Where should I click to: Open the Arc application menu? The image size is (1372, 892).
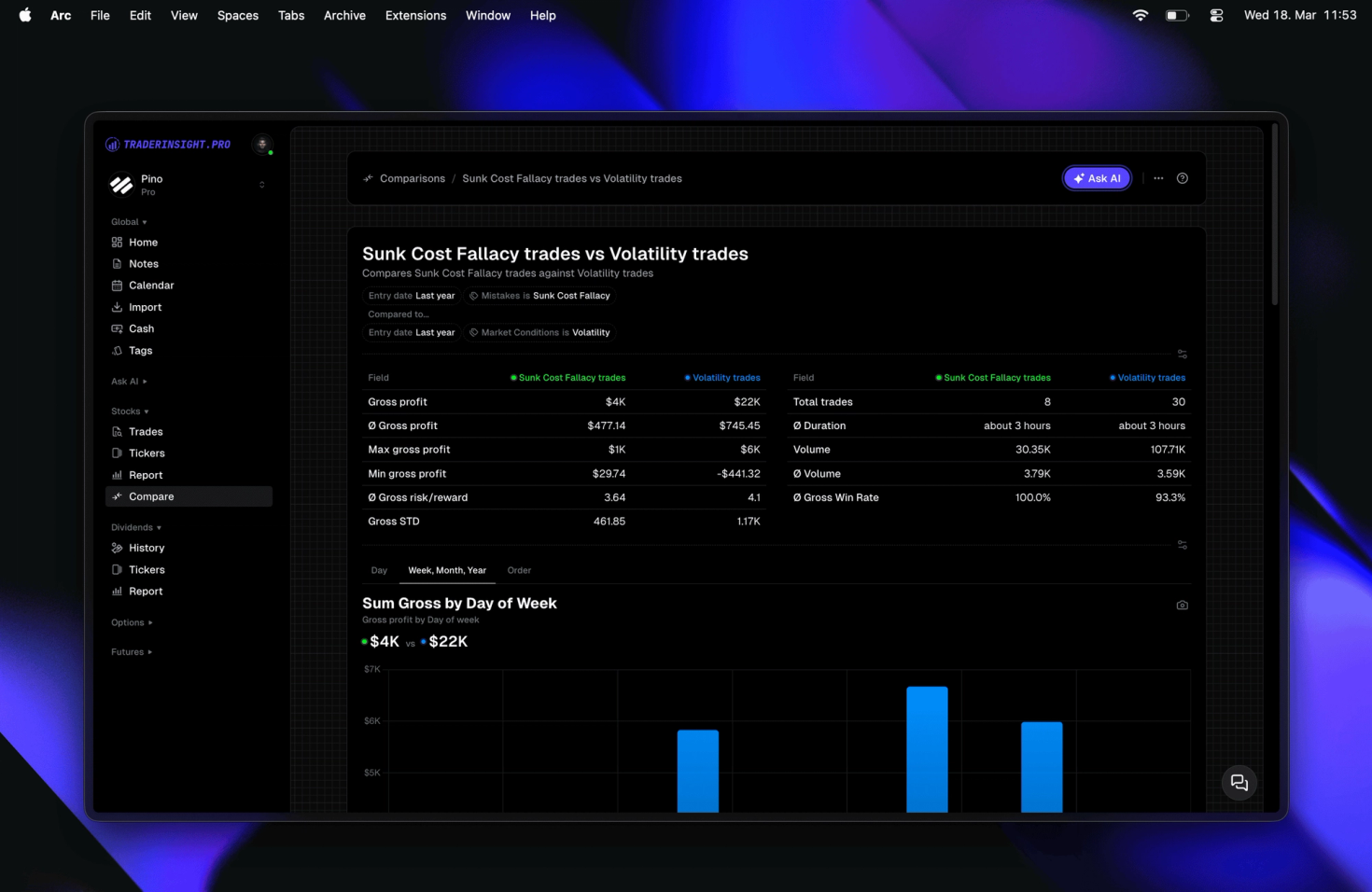pos(61,15)
